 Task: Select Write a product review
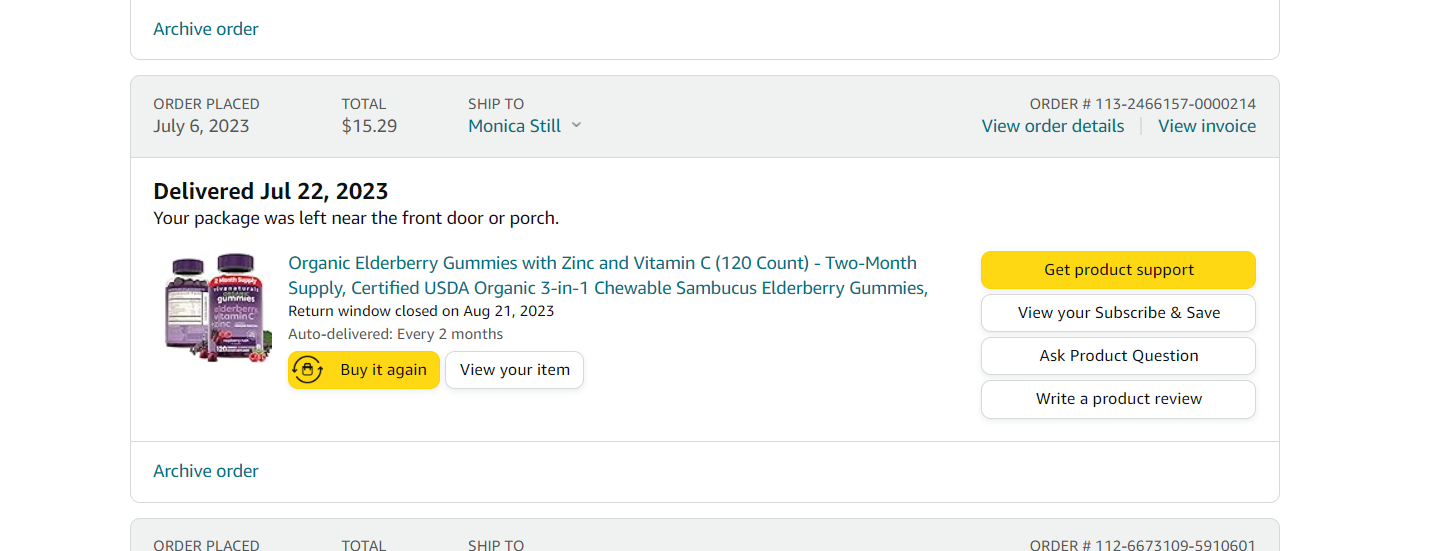click(1118, 399)
